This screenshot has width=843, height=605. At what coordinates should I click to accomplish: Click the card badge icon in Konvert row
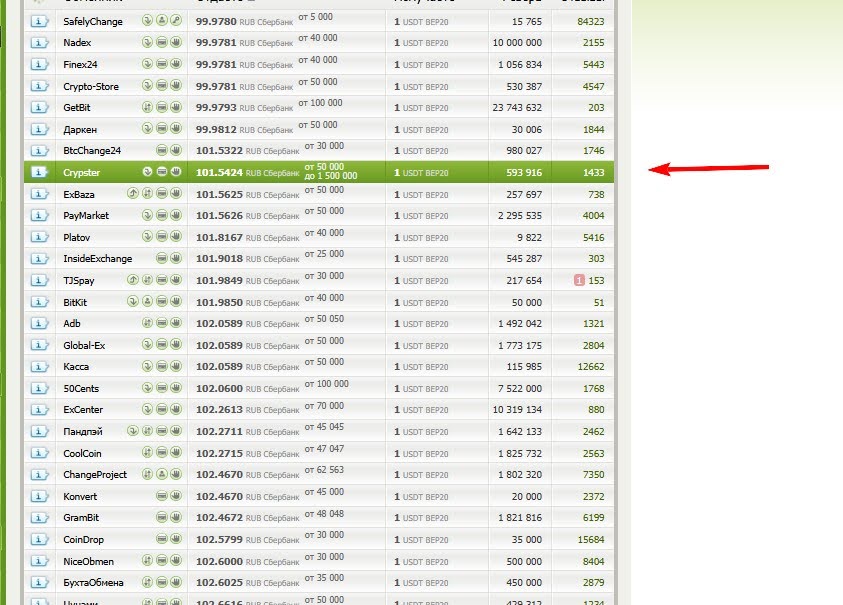click(162, 495)
